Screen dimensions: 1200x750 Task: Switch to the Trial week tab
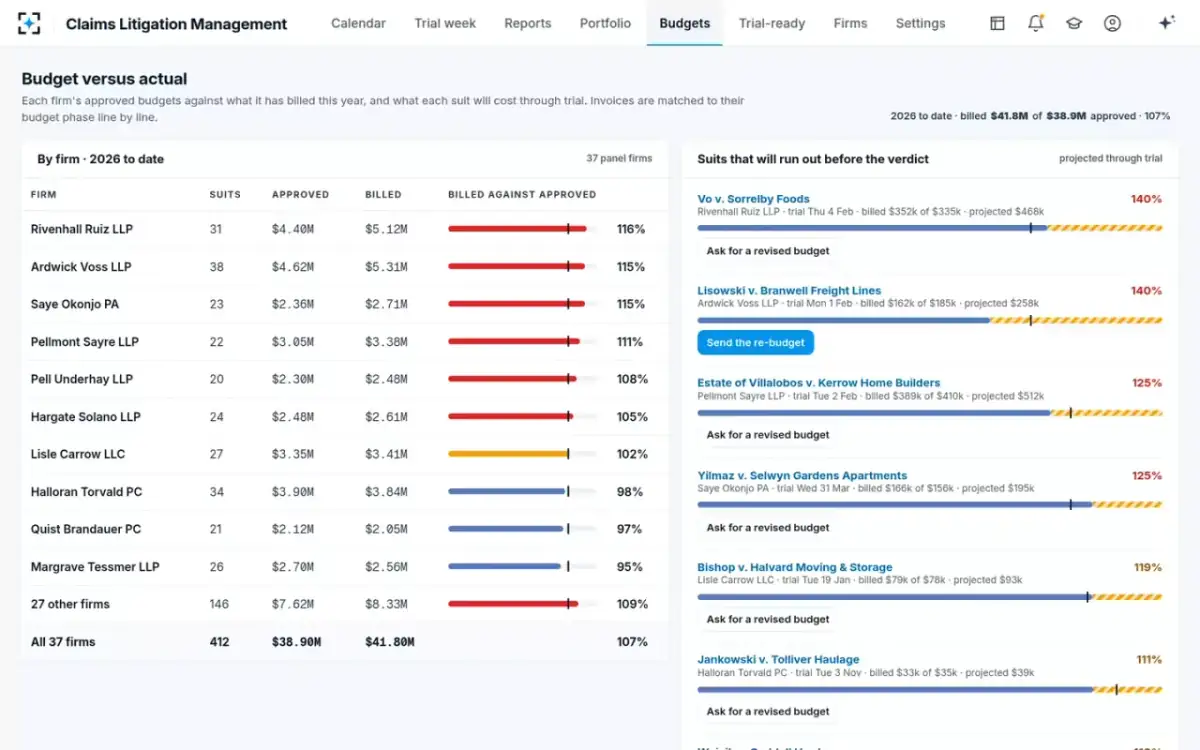coord(445,23)
